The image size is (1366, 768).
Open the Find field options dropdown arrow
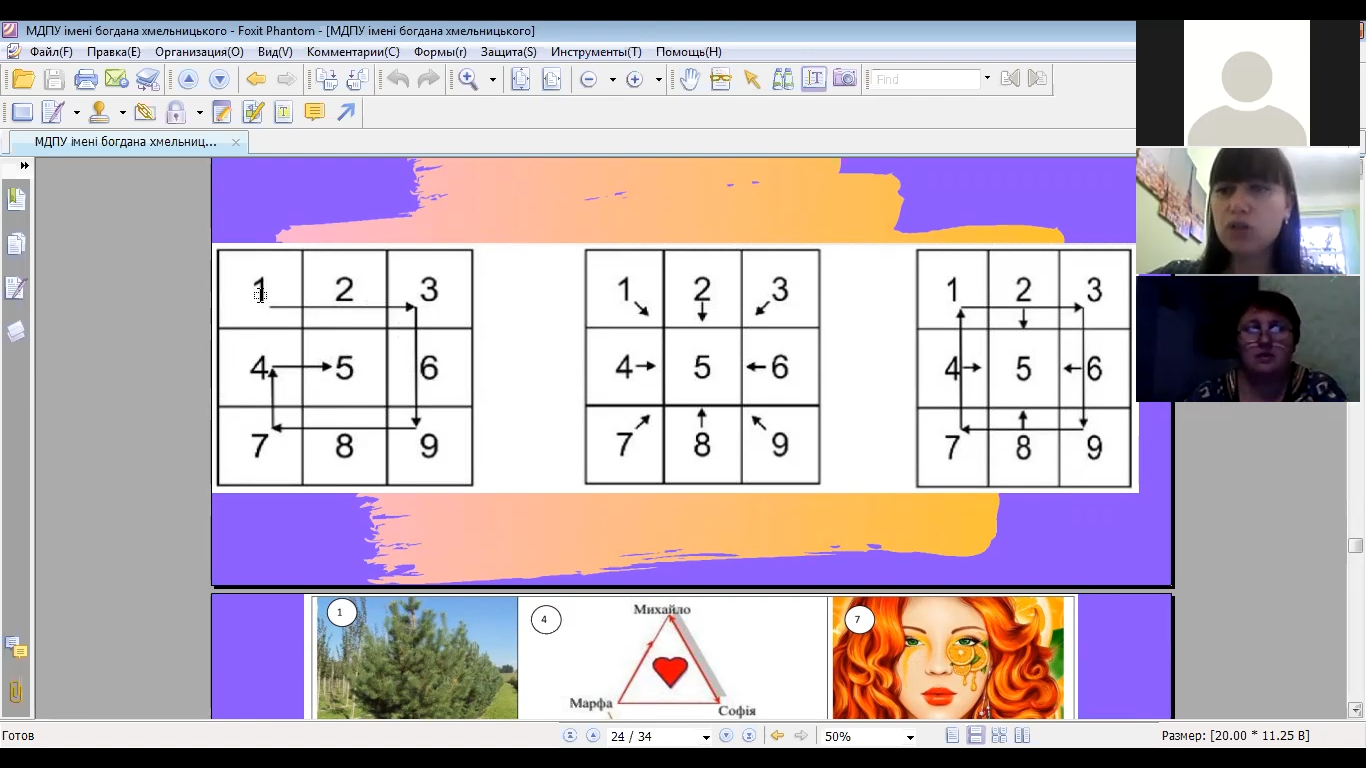[x=987, y=79]
